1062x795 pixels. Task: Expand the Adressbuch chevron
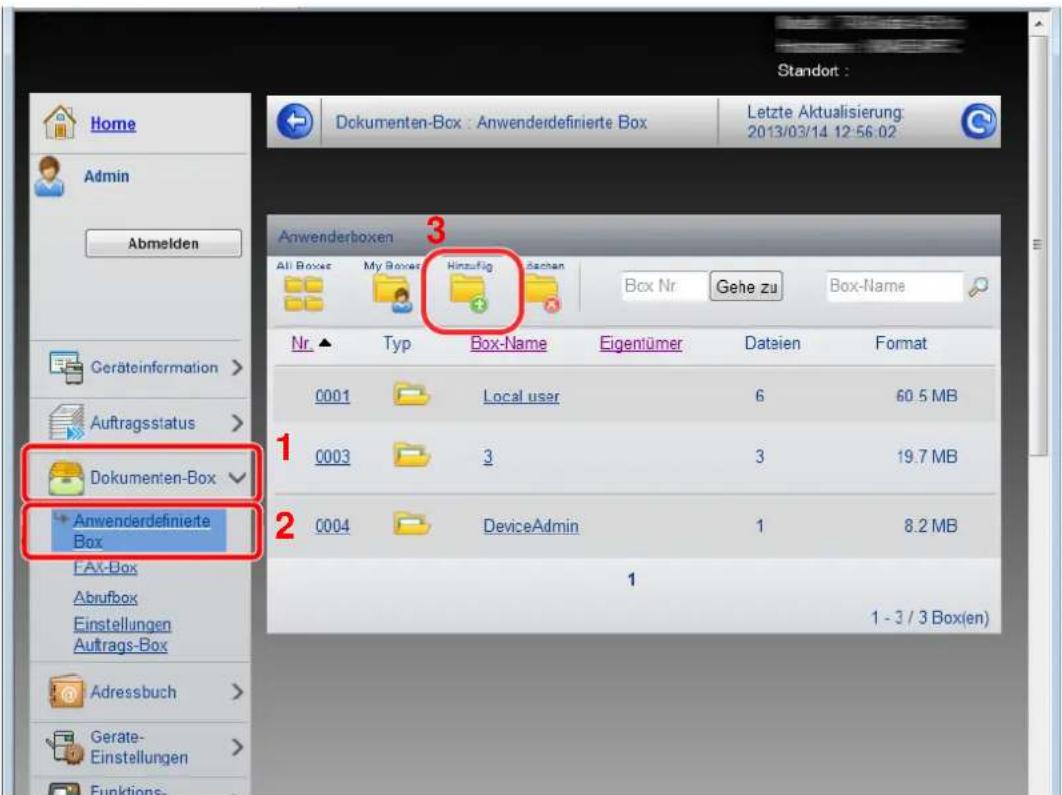(x=236, y=692)
